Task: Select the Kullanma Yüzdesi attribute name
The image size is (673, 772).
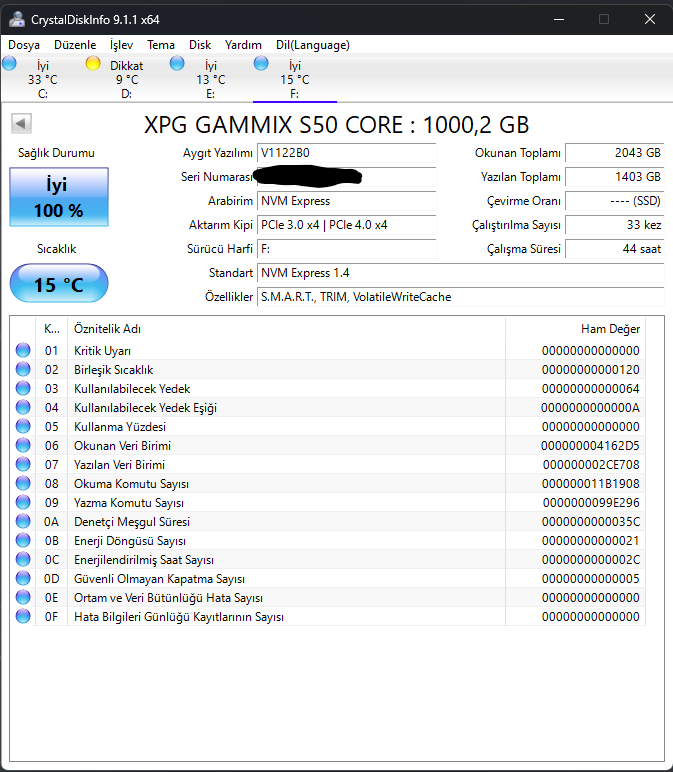Action: (120, 427)
